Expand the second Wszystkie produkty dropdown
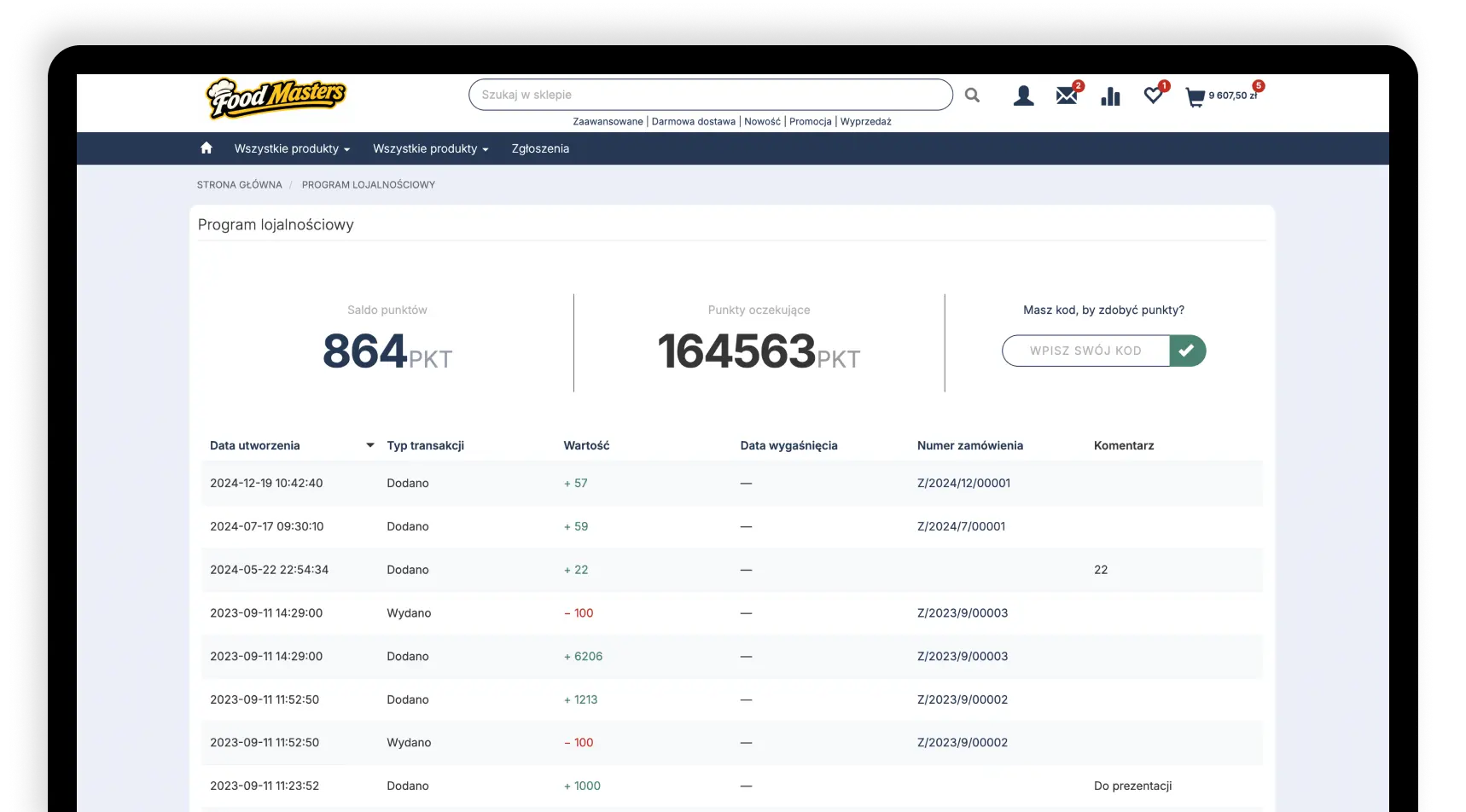The height and width of the screenshot is (812, 1466). click(x=430, y=148)
